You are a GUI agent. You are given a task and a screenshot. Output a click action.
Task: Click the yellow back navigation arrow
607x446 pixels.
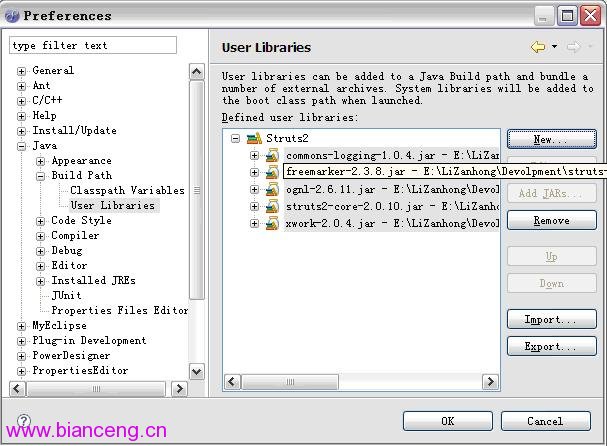coord(538,47)
